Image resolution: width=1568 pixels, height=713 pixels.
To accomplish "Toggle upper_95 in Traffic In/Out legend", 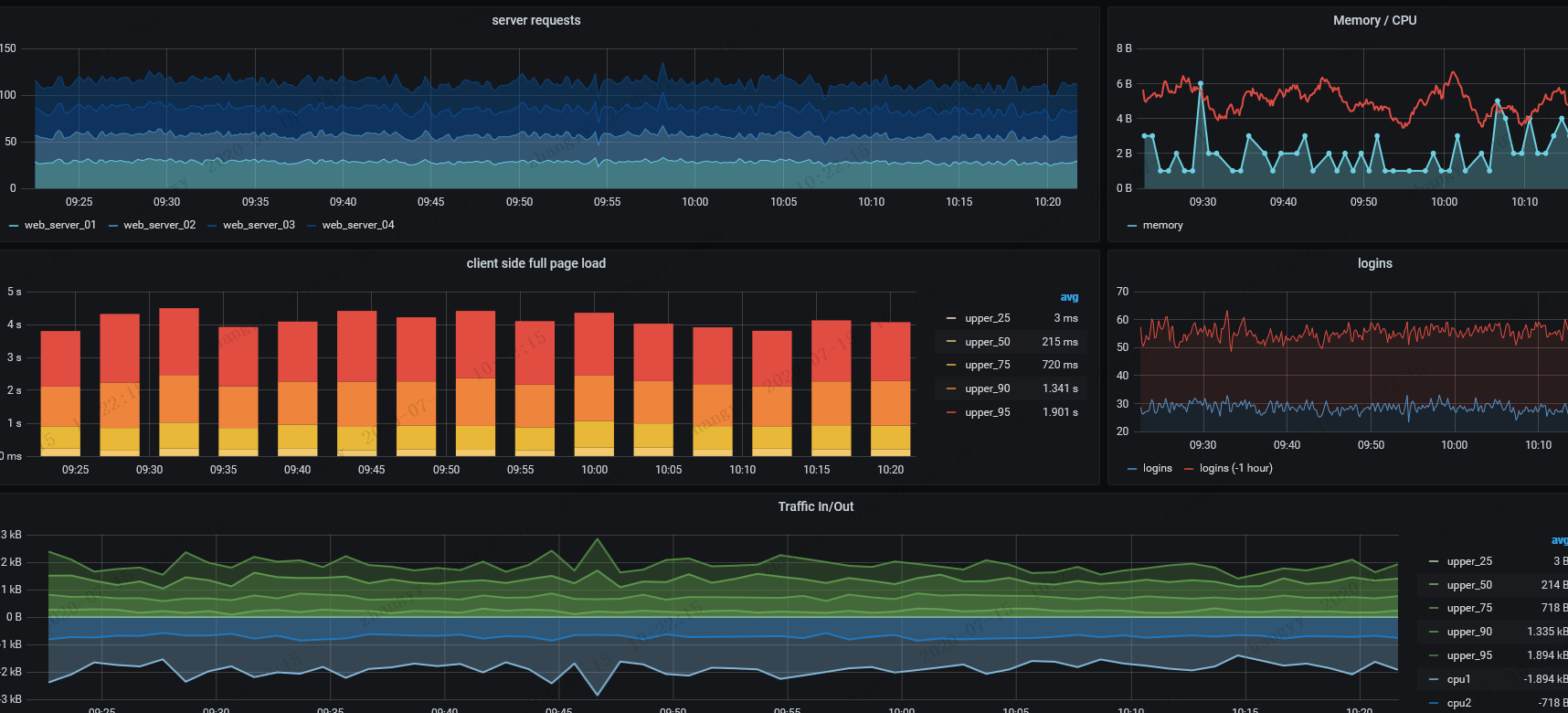I will pos(1469,655).
